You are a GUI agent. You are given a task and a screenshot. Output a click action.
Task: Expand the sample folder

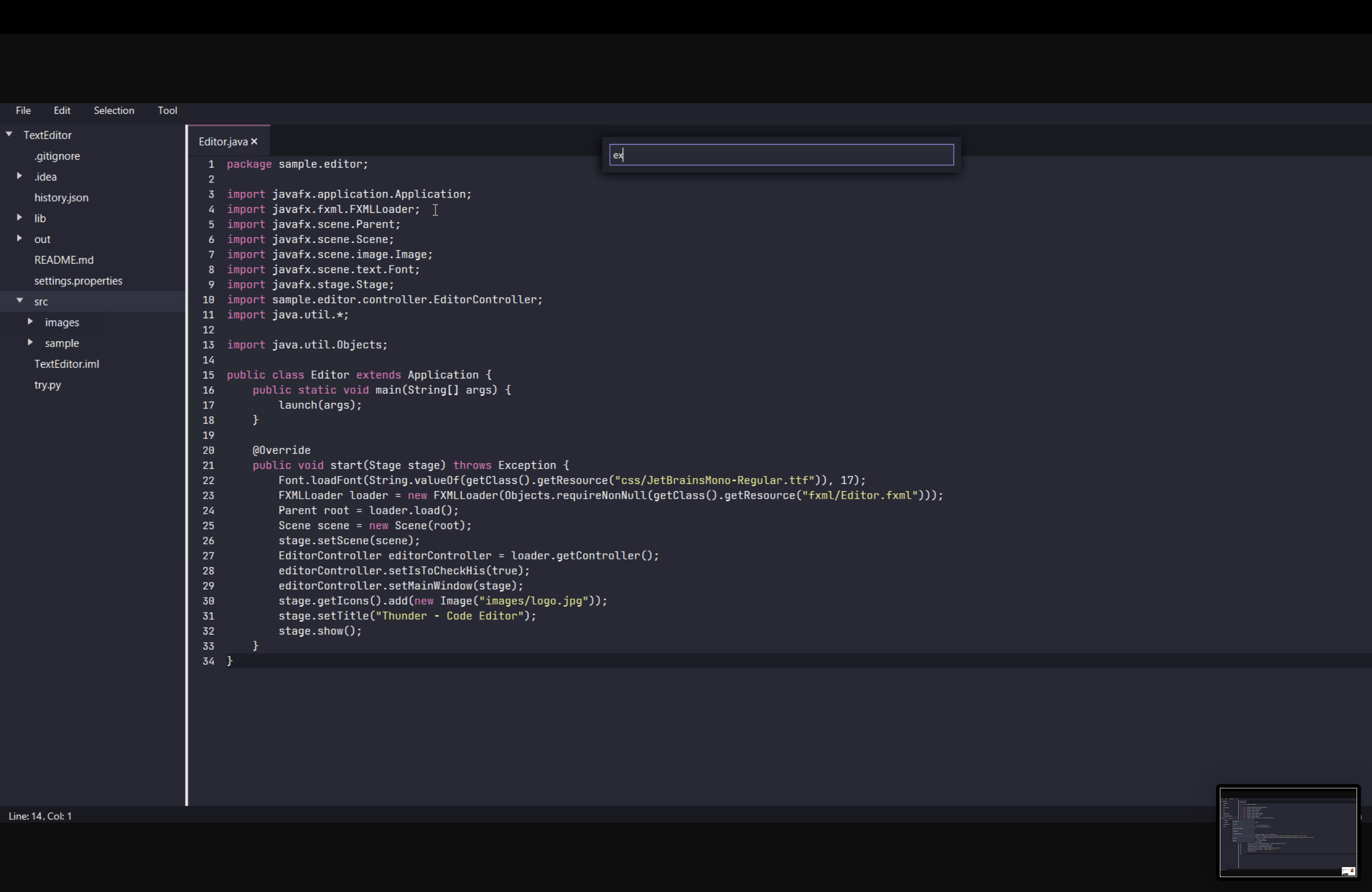[x=30, y=342]
